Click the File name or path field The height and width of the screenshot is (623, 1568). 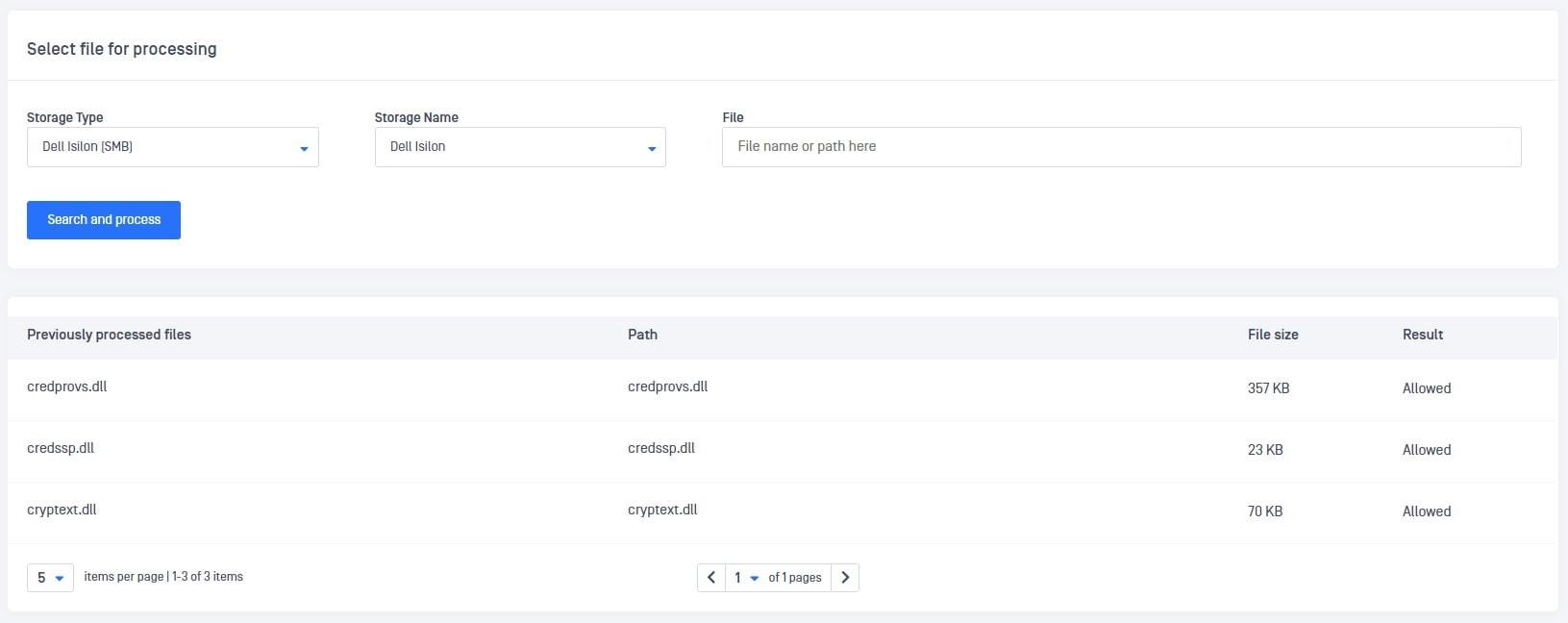point(1121,147)
